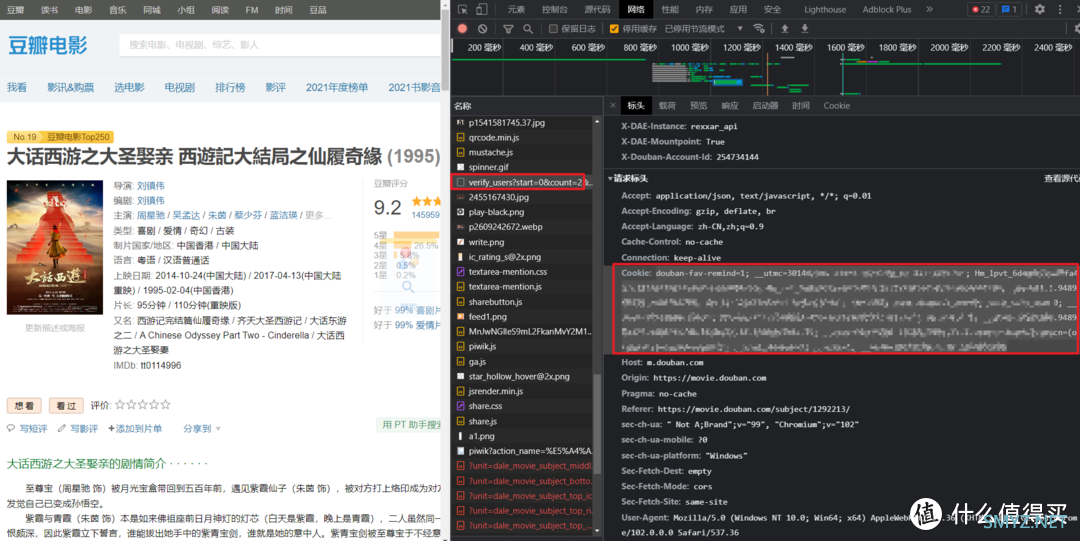The height and width of the screenshot is (541, 1080).
Task: Activate the inspect element picker icon
Action: pos(463,10)
